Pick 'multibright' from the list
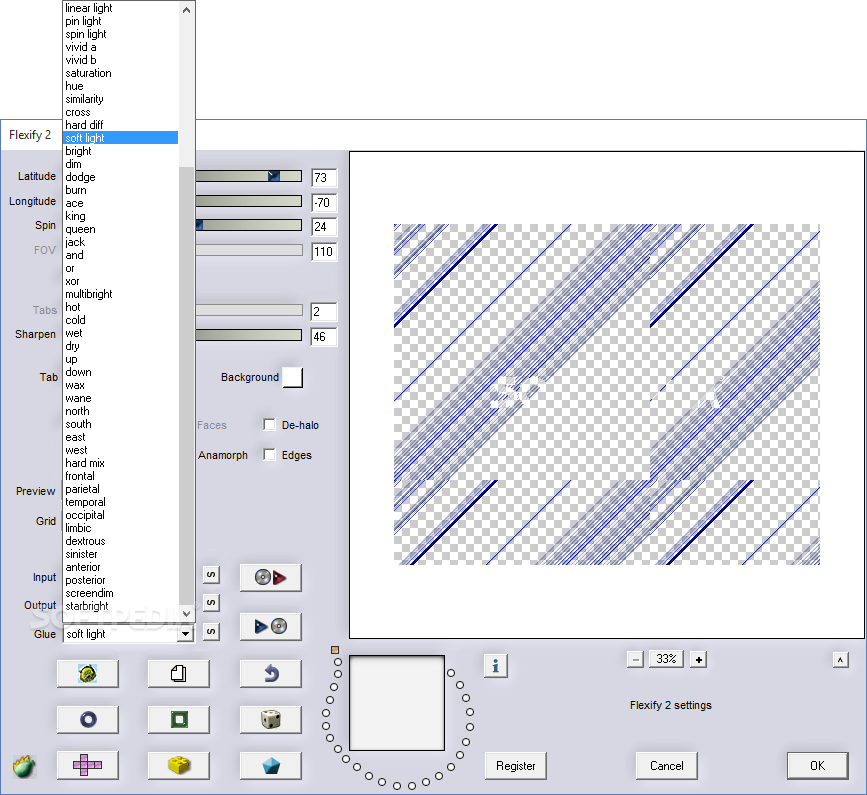867x795 pixels. 121,294
